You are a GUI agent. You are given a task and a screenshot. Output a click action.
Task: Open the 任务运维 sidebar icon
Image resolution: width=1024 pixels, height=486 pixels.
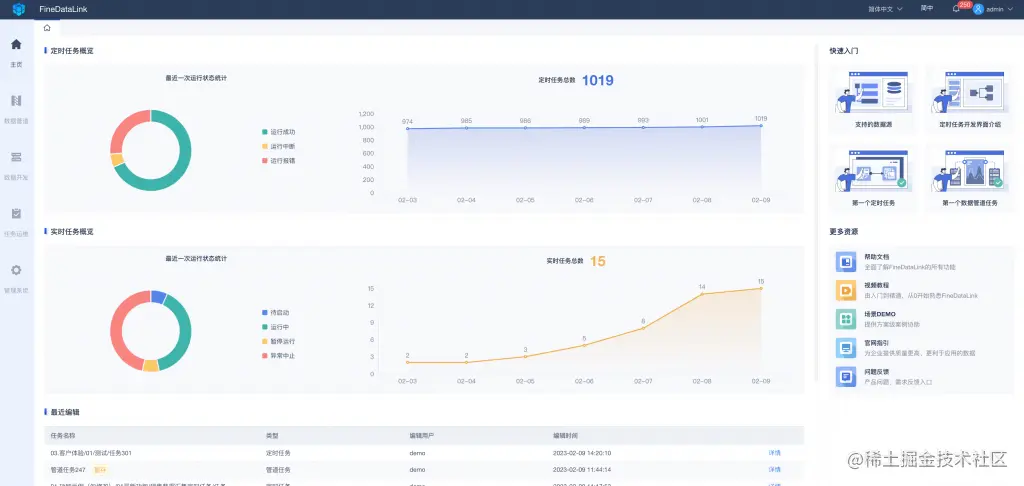[x=16, y=214]
